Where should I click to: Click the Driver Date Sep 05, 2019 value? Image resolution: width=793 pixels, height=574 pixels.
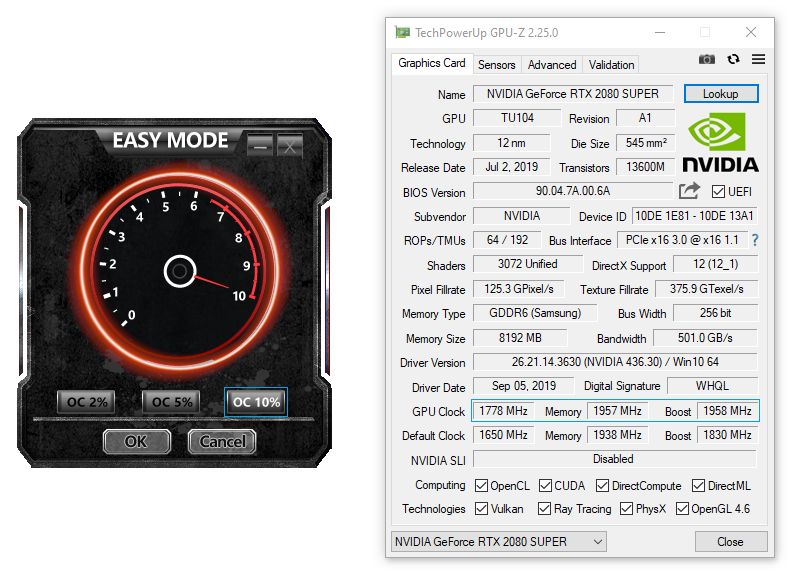click(x=523, y=386)
